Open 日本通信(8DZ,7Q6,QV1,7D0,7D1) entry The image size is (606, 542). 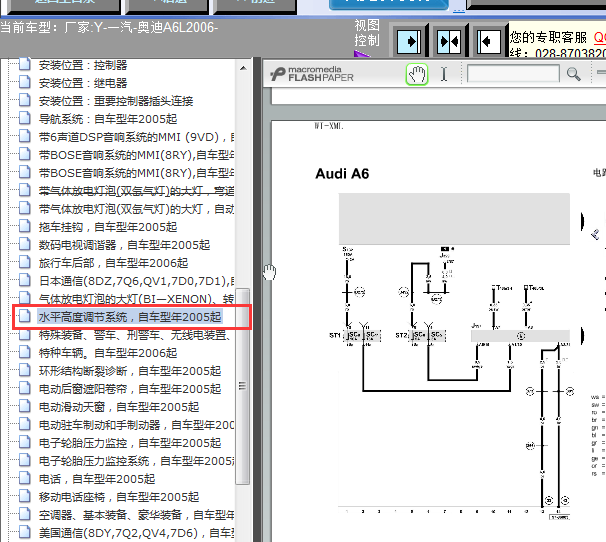coord(136,281)
